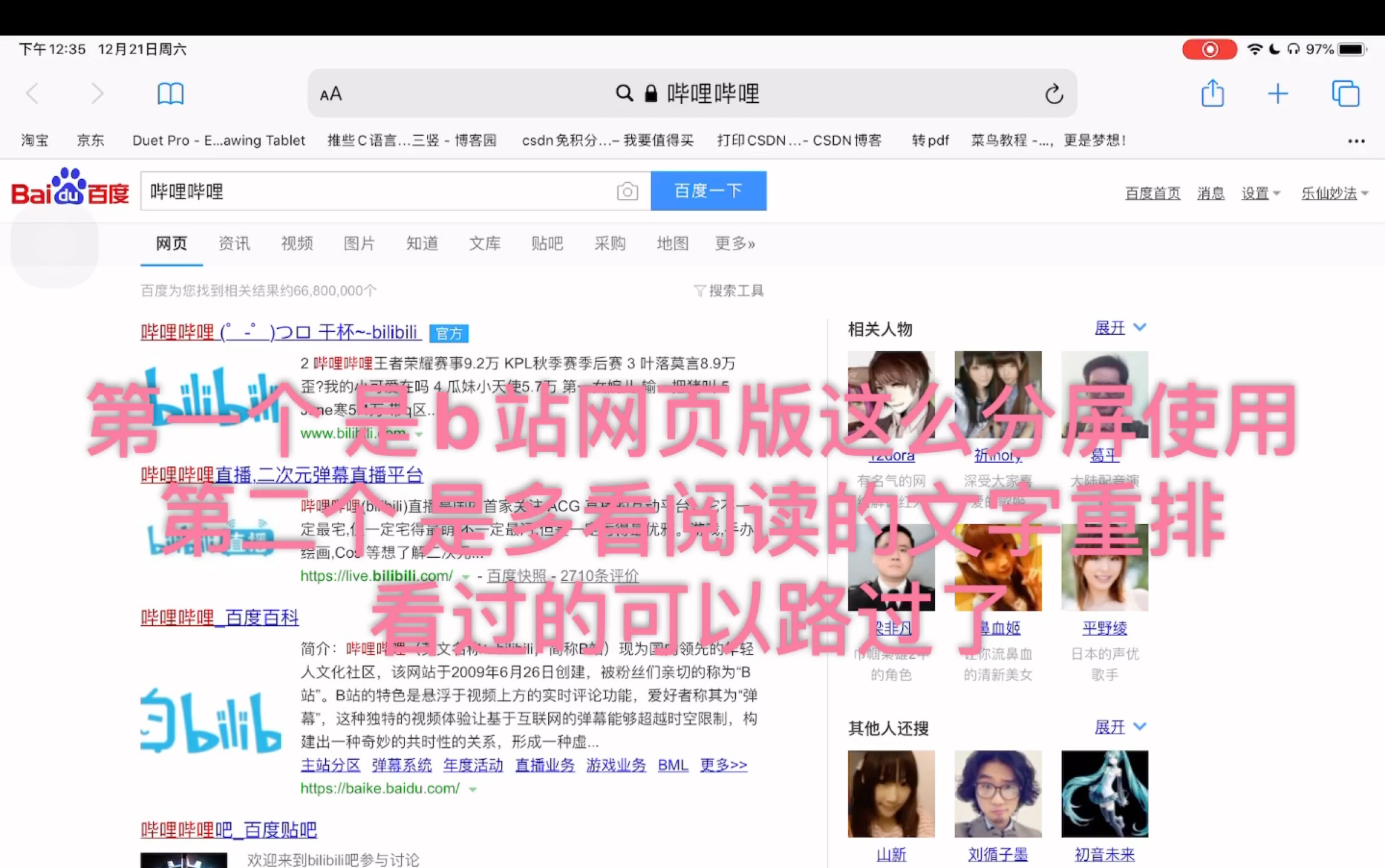Open the AA reader text options
1385x868 pixels.
331,94
